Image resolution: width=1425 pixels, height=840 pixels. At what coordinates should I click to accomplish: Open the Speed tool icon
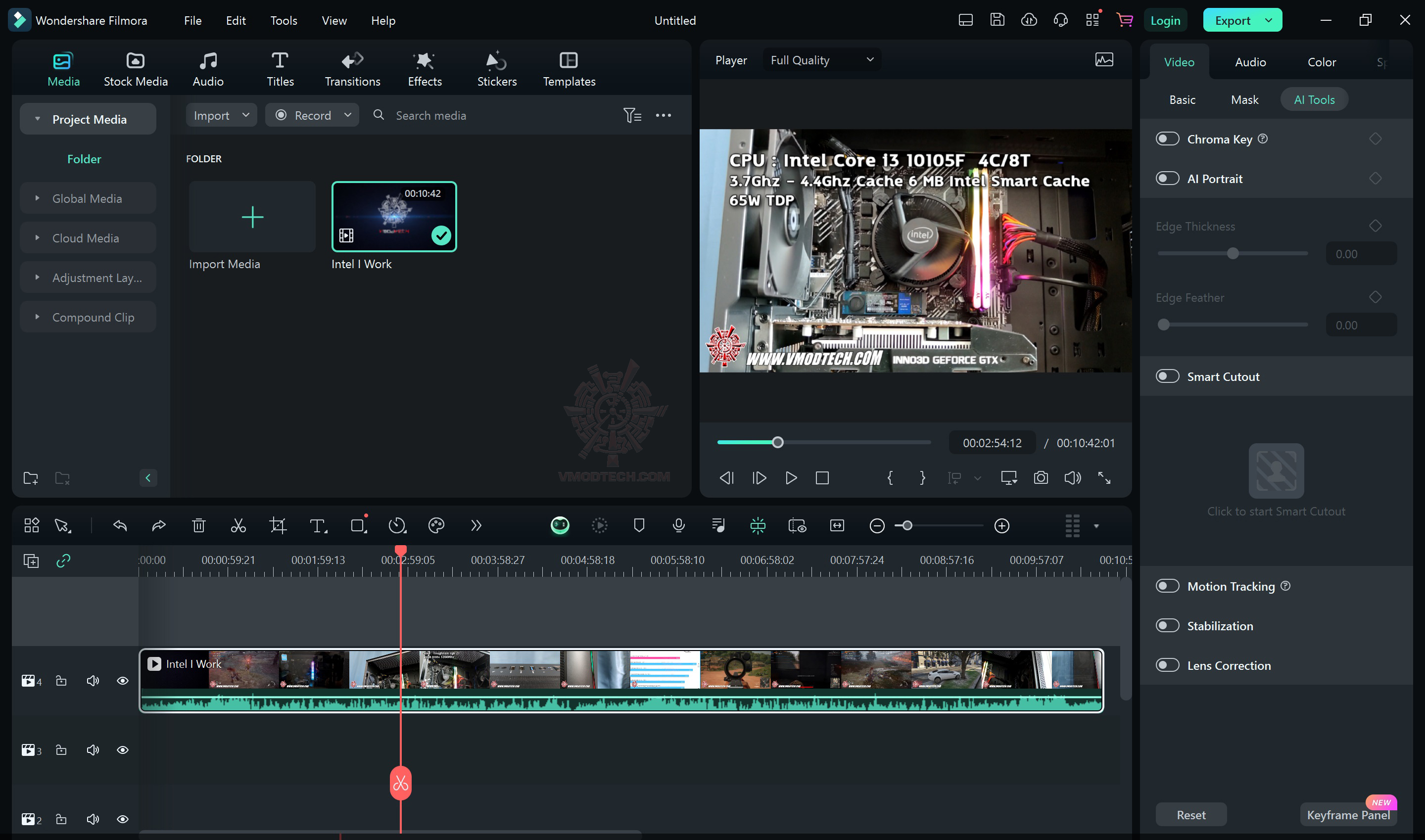[x=397, y=526]
